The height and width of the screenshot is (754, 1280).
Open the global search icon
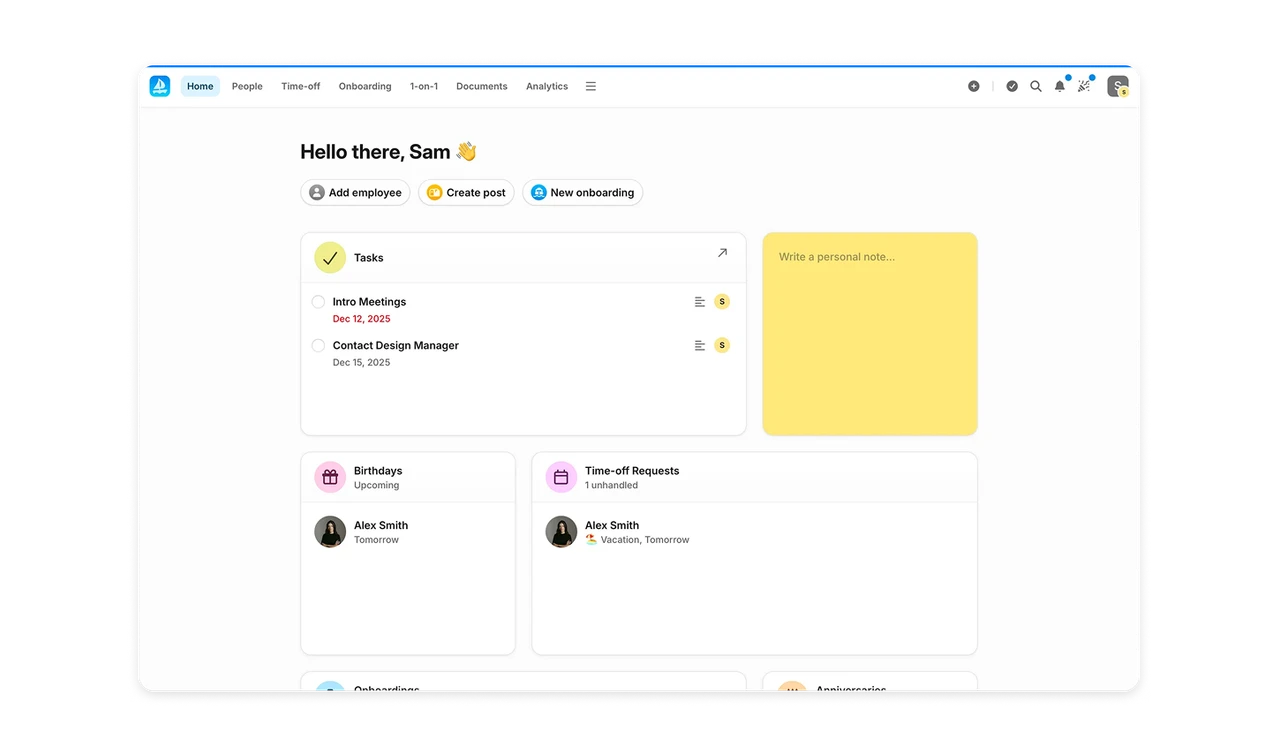pyautogui.click(x=1036, y=86)
